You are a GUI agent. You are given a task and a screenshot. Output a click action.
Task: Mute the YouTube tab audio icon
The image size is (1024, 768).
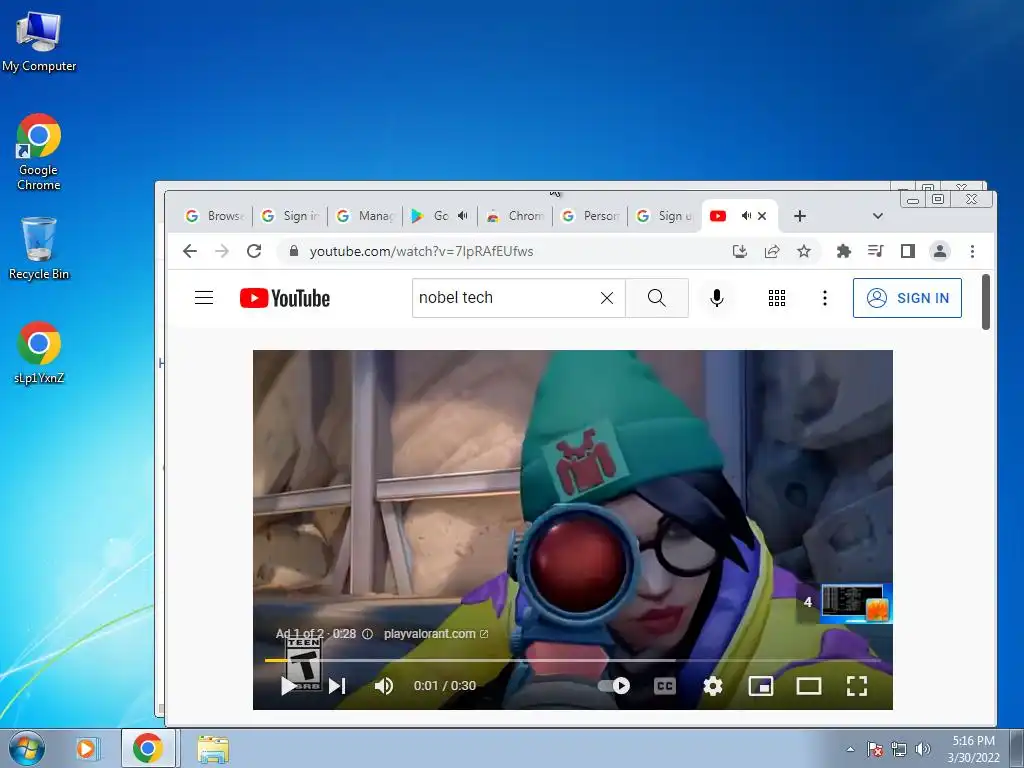pos(746,216)
